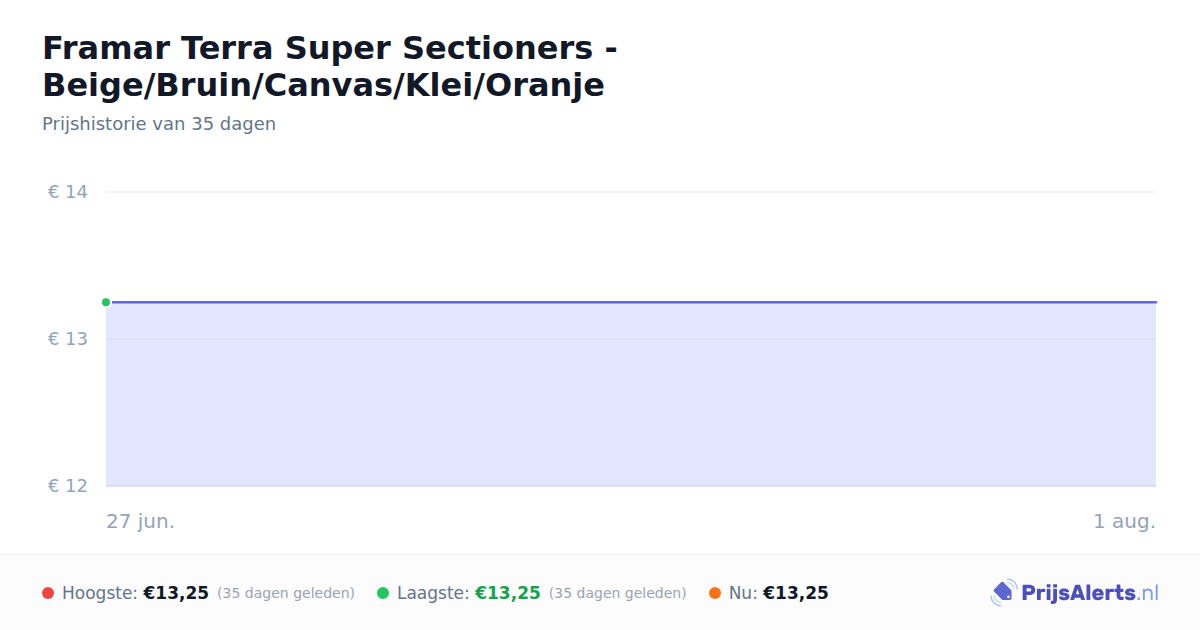The height and width of the screenshot is (630, 1200).
Task: Click the PrijsAlerts price tag logo icon
Action: point(1003,593)
